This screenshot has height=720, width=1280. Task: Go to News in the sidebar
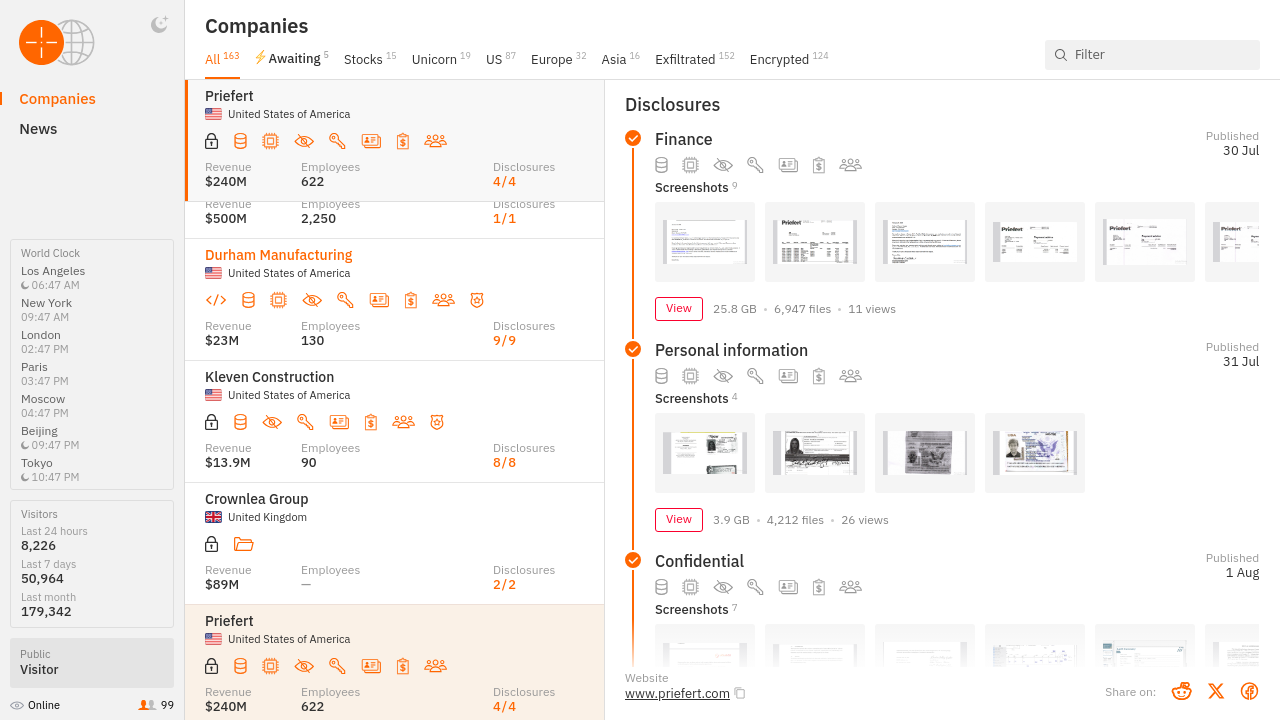click(38, 129)
